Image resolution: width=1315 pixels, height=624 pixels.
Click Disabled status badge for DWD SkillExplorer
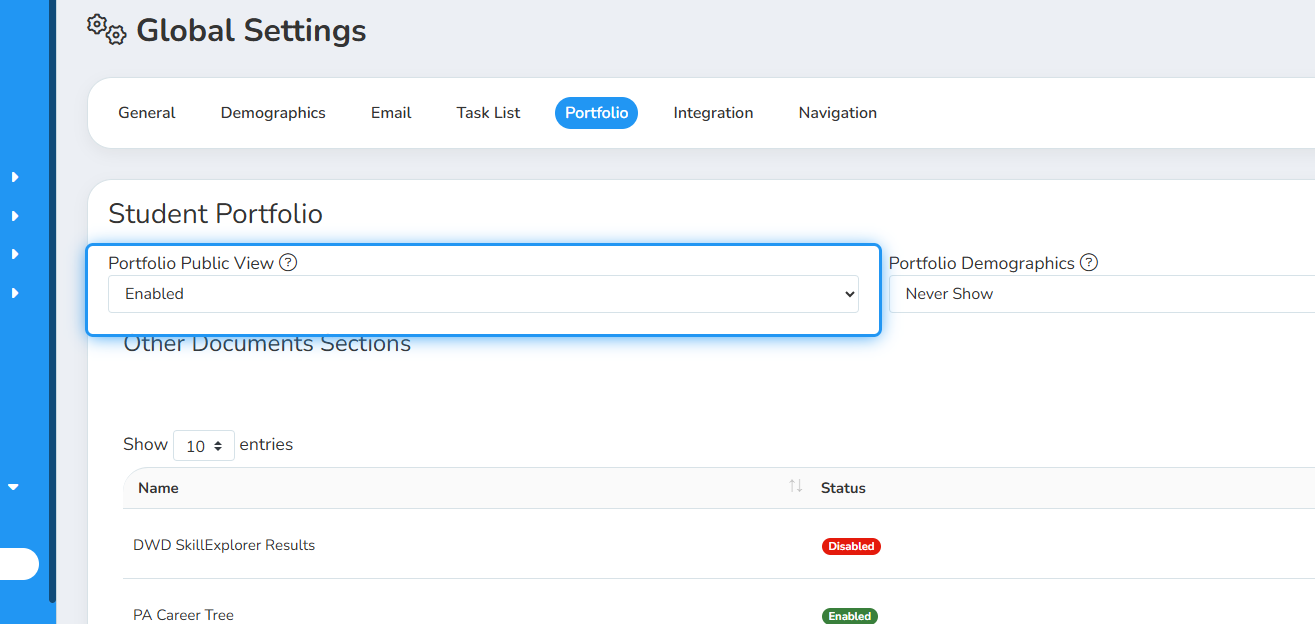tap(851, 547)
